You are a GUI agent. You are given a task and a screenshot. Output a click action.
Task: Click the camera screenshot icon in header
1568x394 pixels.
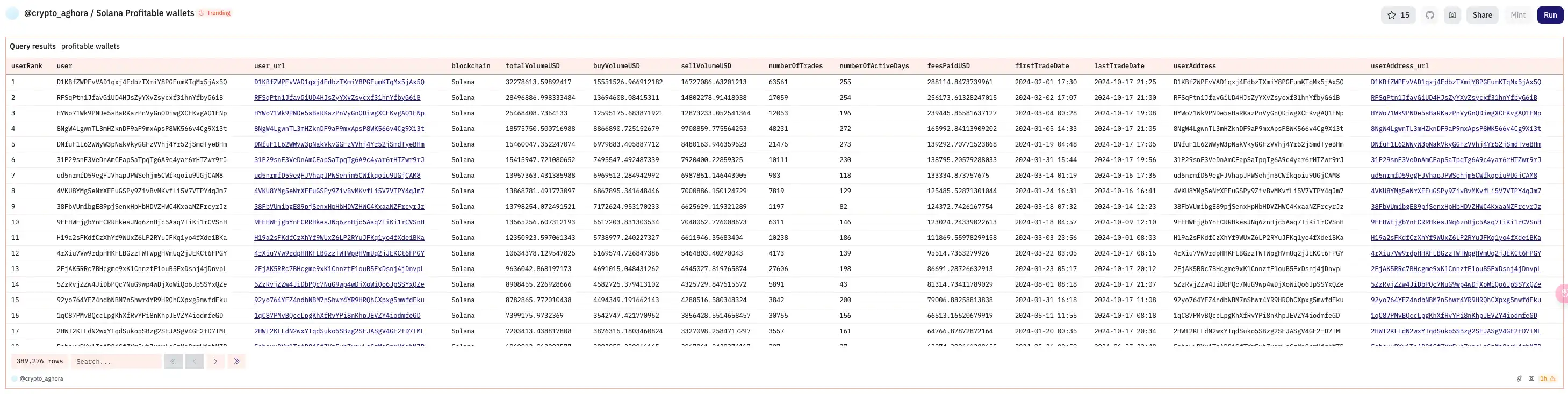click(1452, 15)
